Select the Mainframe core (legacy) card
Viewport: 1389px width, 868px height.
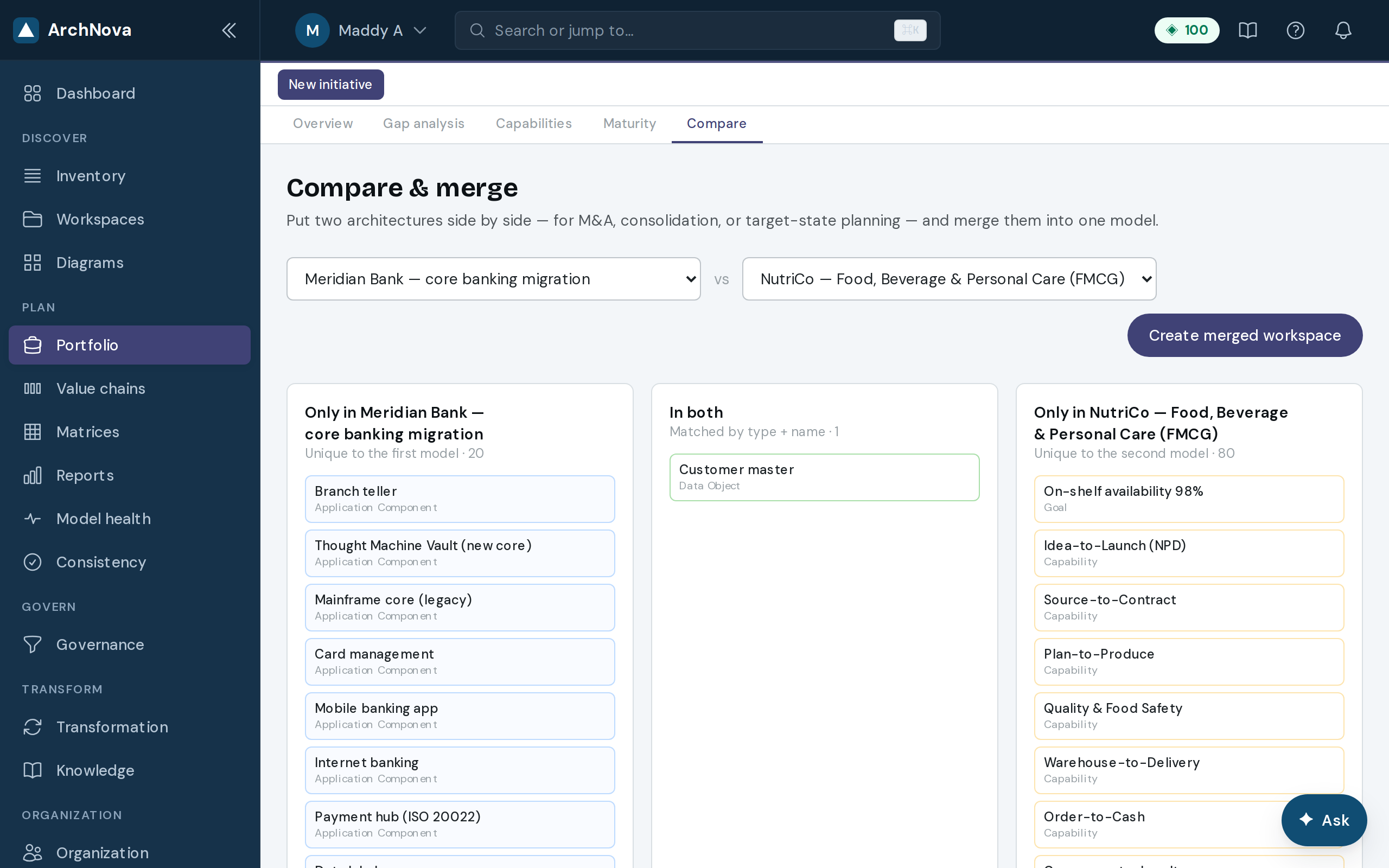point(460,608)
